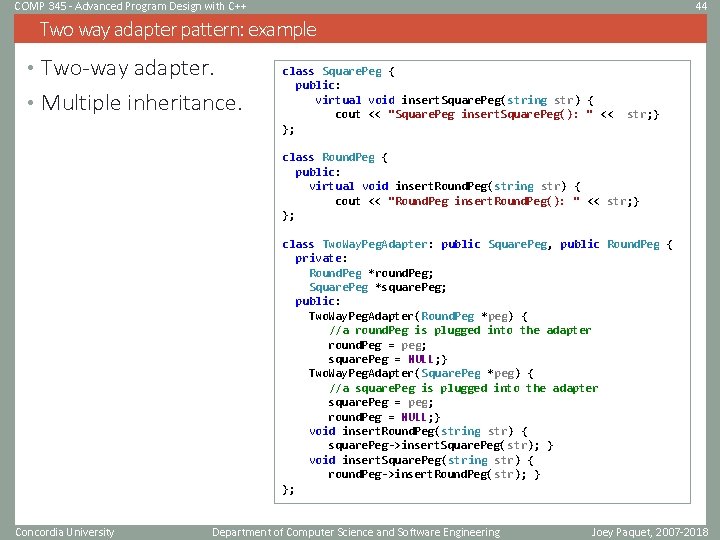Click the 'Multiple inheritance.' bullet point
720x540 pixels.
tap(141, 102)
